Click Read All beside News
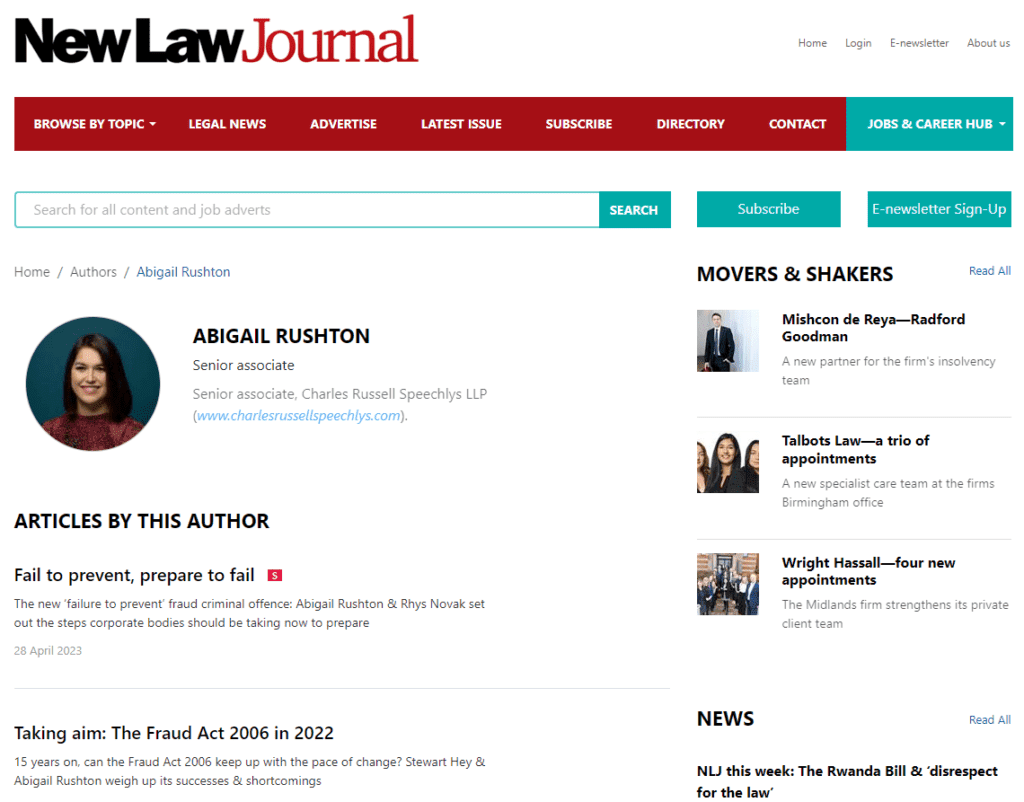 pos(989,720)
